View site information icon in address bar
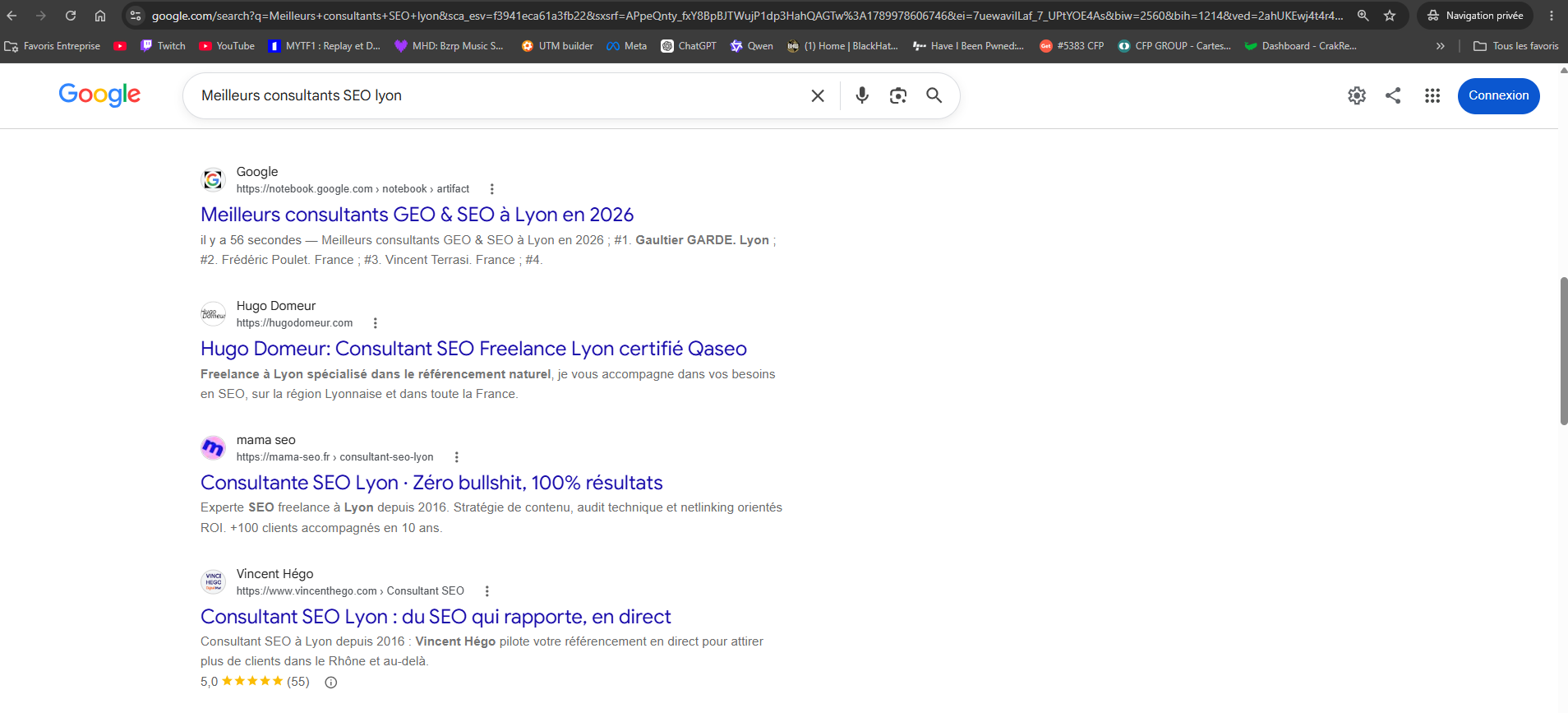This screenshot has height=713, width=1568. point(136,16)
